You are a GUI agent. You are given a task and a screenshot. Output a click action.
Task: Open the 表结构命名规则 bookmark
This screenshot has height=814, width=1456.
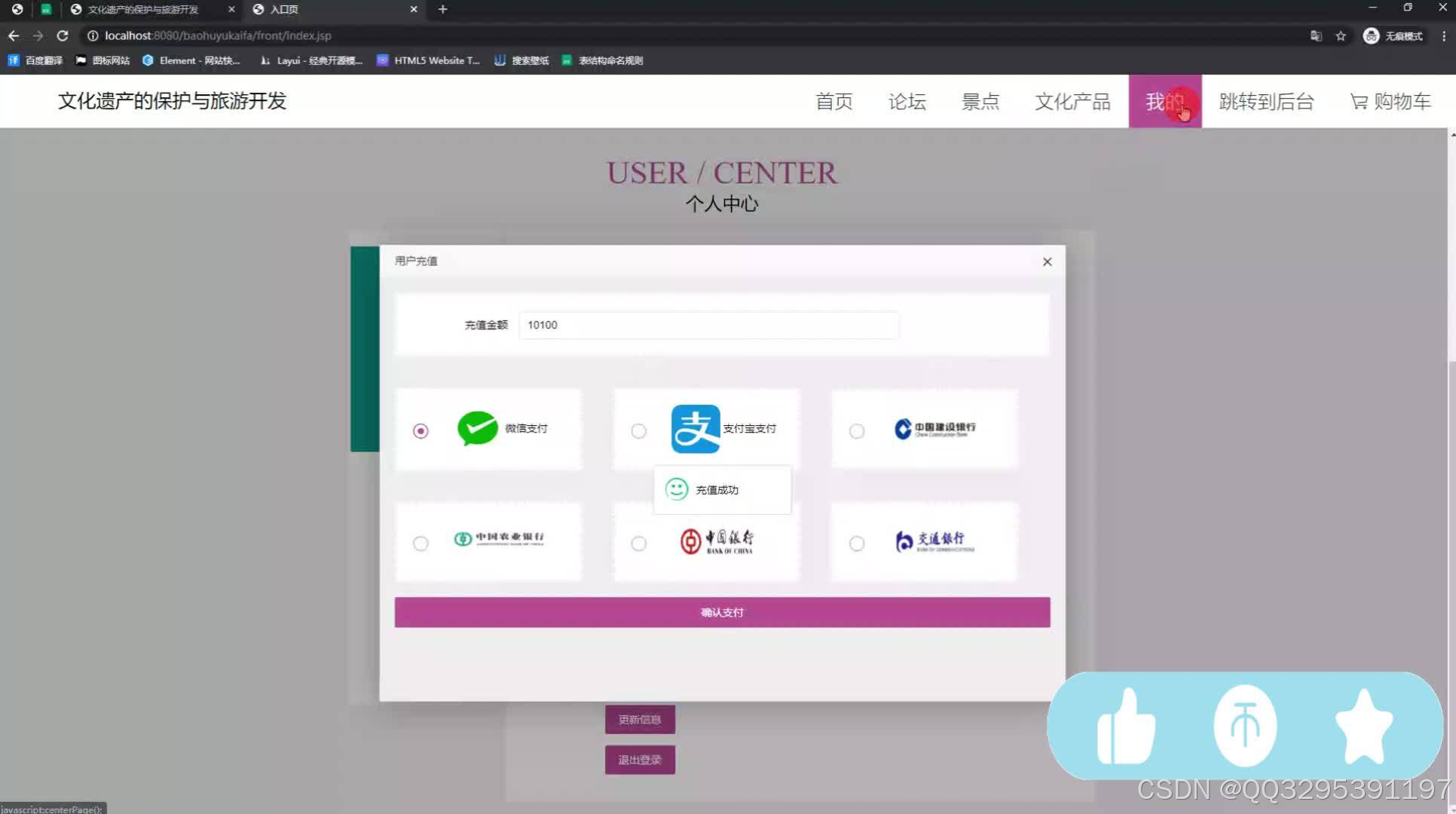pos(602,60)
